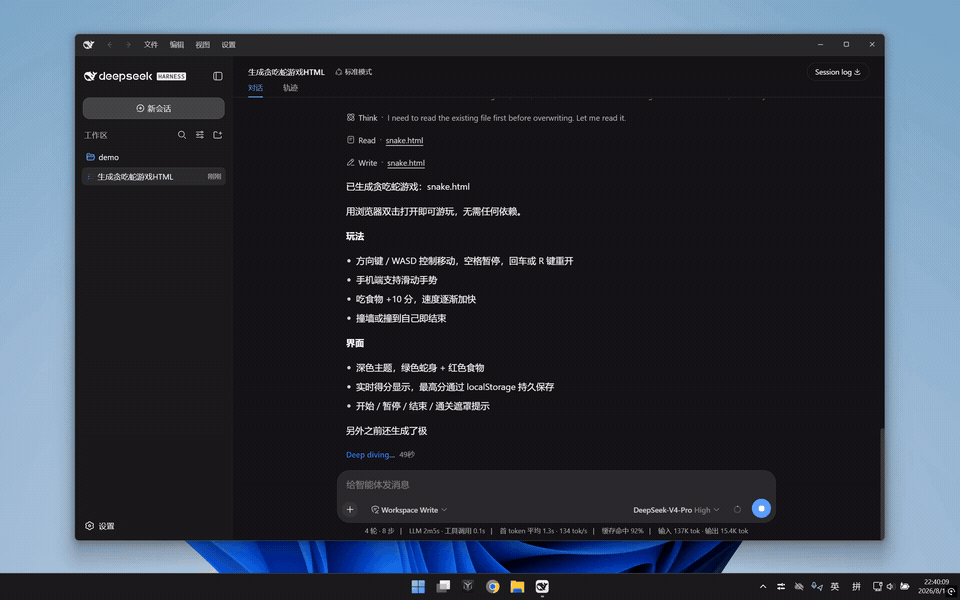Add an attachment with the plus button
Screen dimensions: 960x600
[x=350, y=509]
